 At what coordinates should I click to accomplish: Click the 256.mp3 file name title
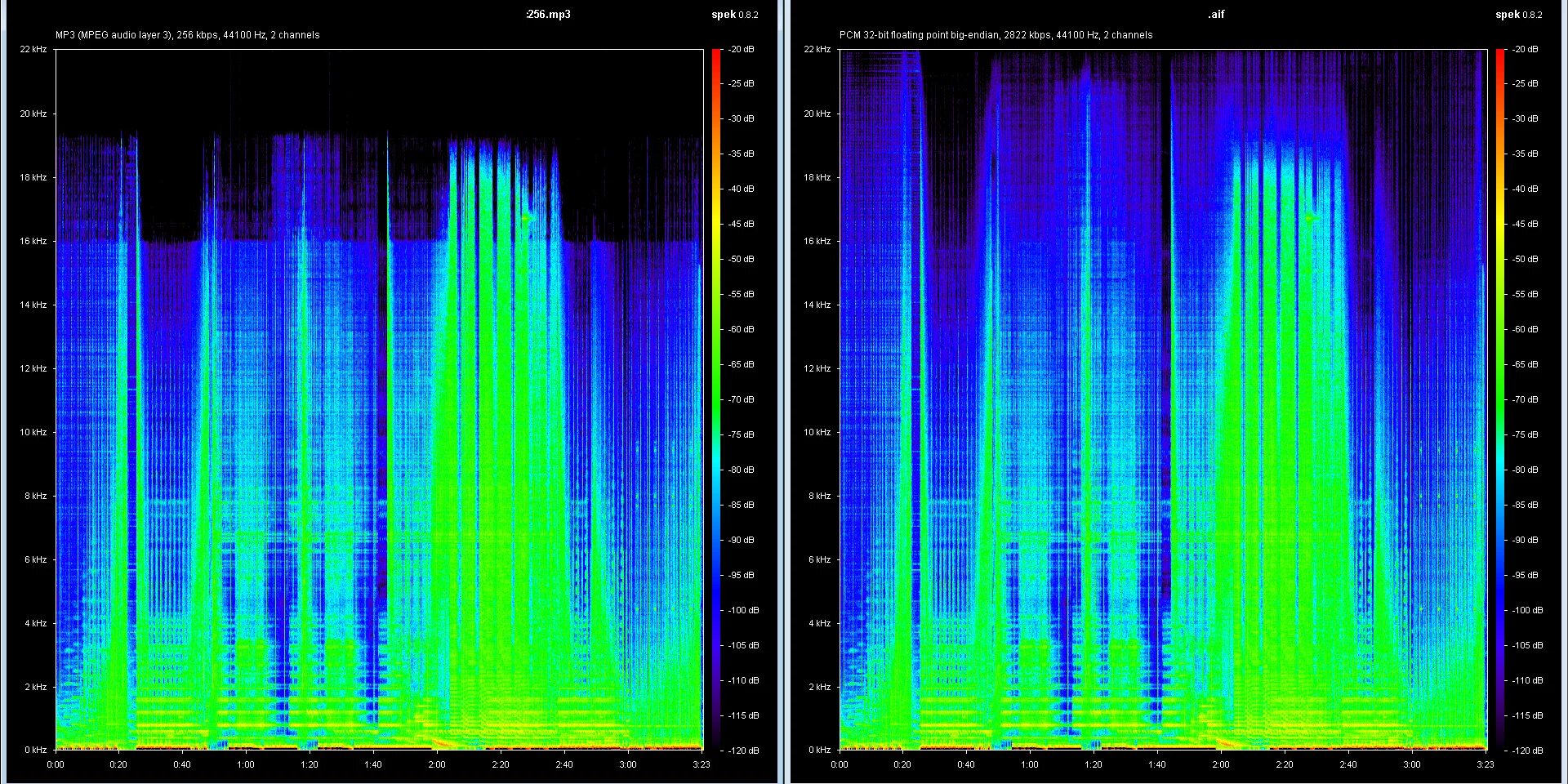(x=549, y=15)
